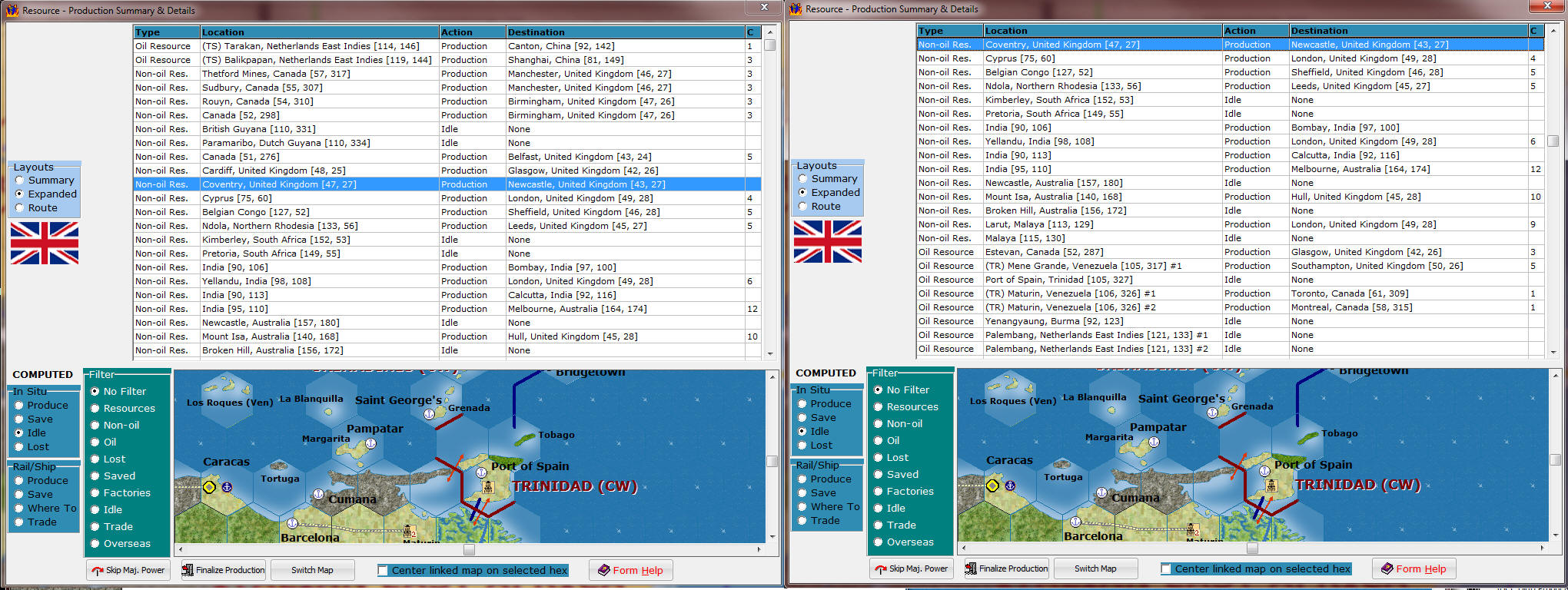Click Port of Spain anchor in left map
The height and width of the screenshot is (590, 1568).
click(x=481, y=472)
